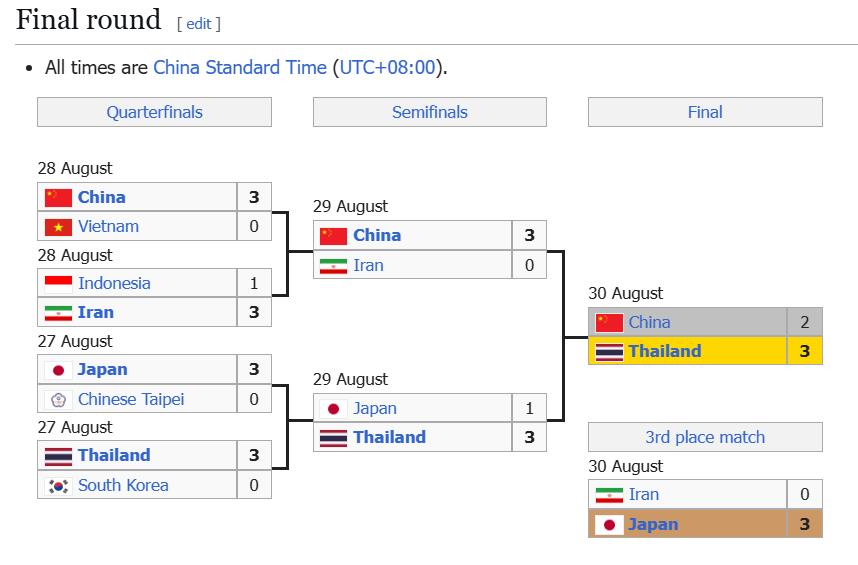Click the Vietnam flag icon in quarterfinals
The image size is (858, 565).
coord(58,226)
